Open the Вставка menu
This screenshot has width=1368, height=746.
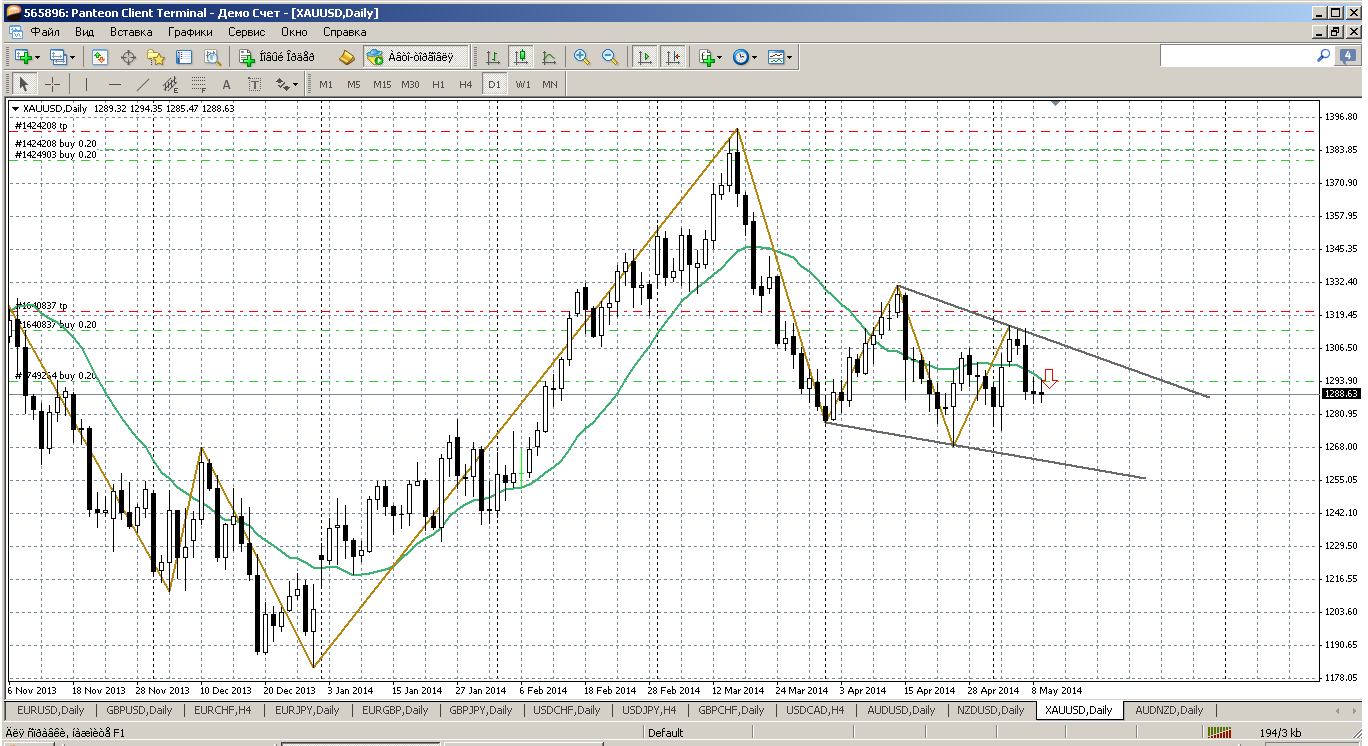pyautogui.click(x=131, y=32)
